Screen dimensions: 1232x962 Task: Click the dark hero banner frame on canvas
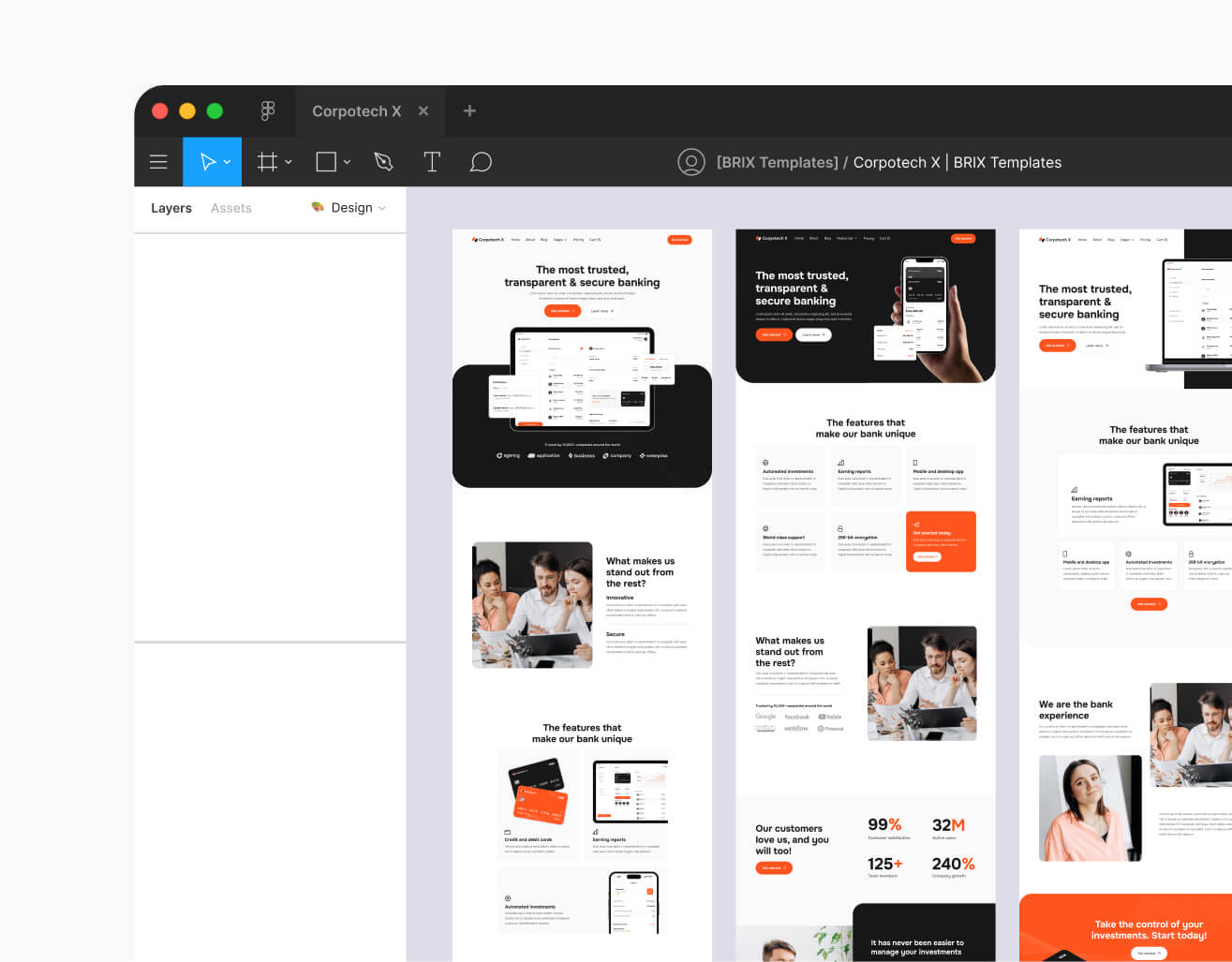[864, 304]
